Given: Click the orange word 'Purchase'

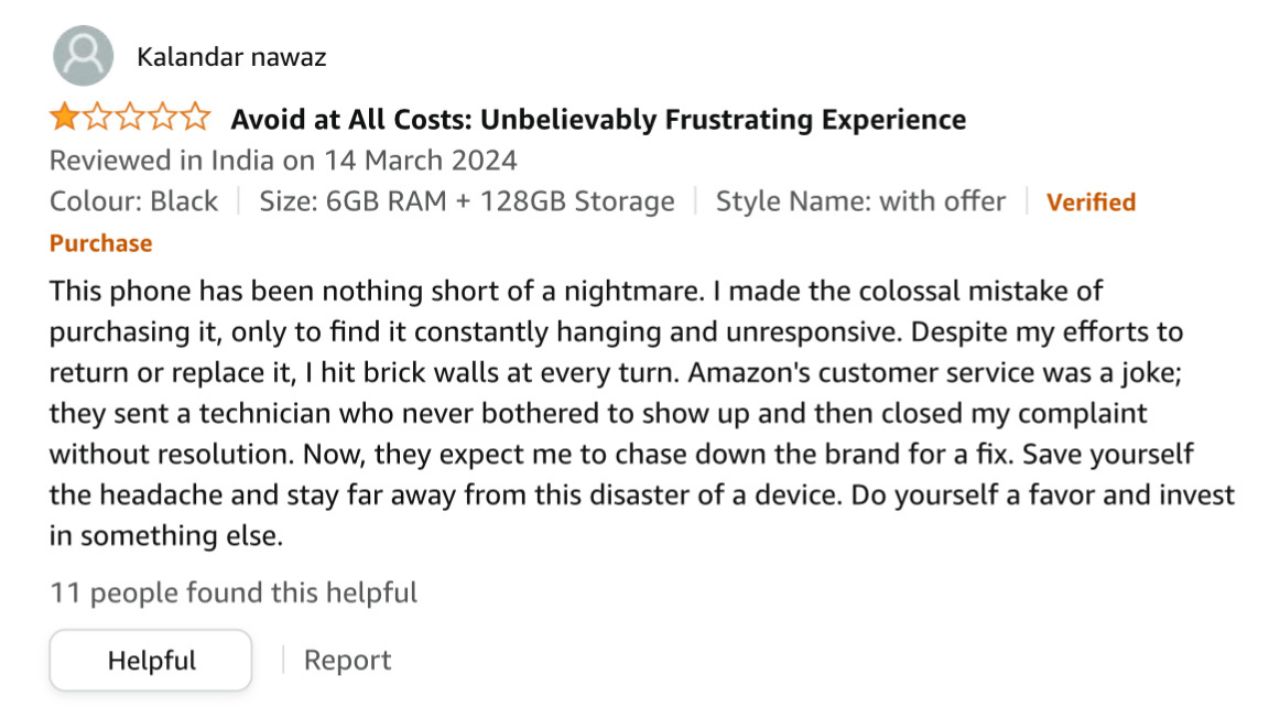Looking at the screenshot, I should click(x=101, y=243).
